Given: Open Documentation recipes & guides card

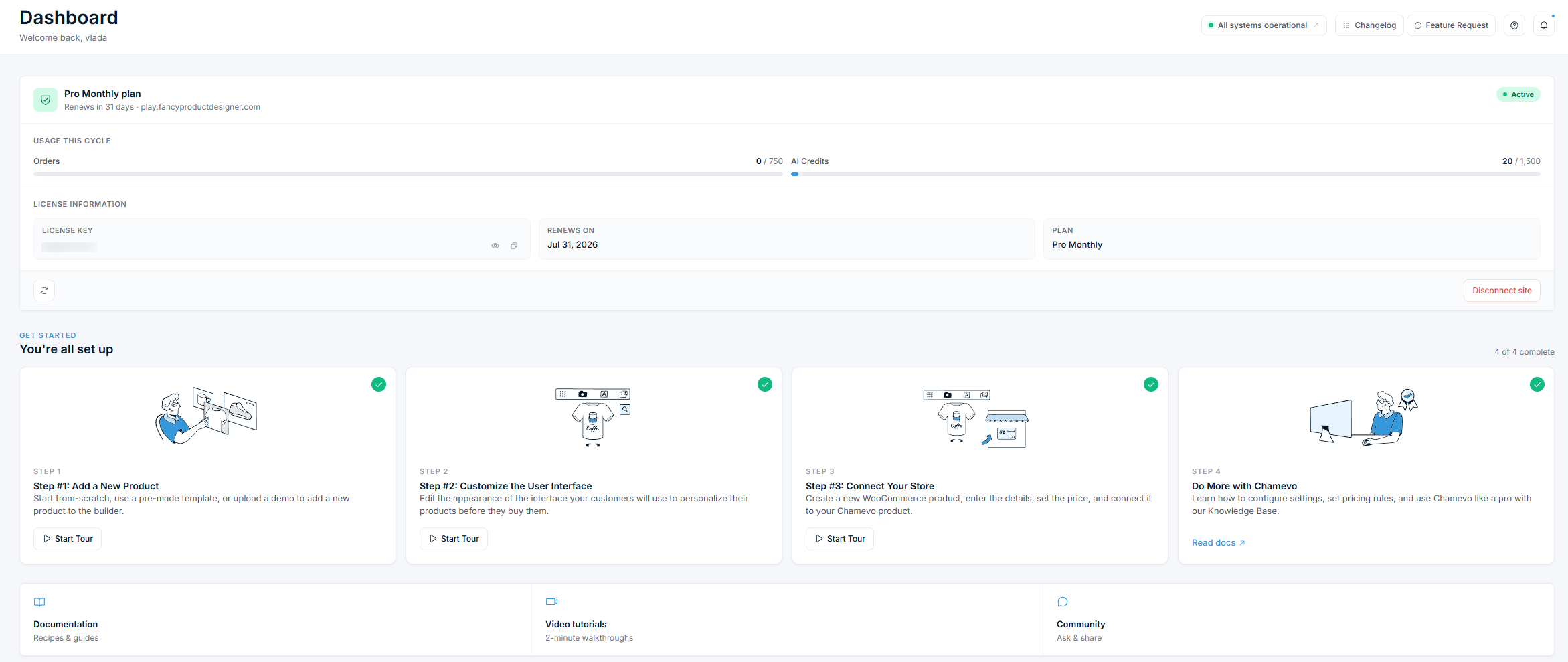Looking at the screenshot, I should click(x=276, y=620).
